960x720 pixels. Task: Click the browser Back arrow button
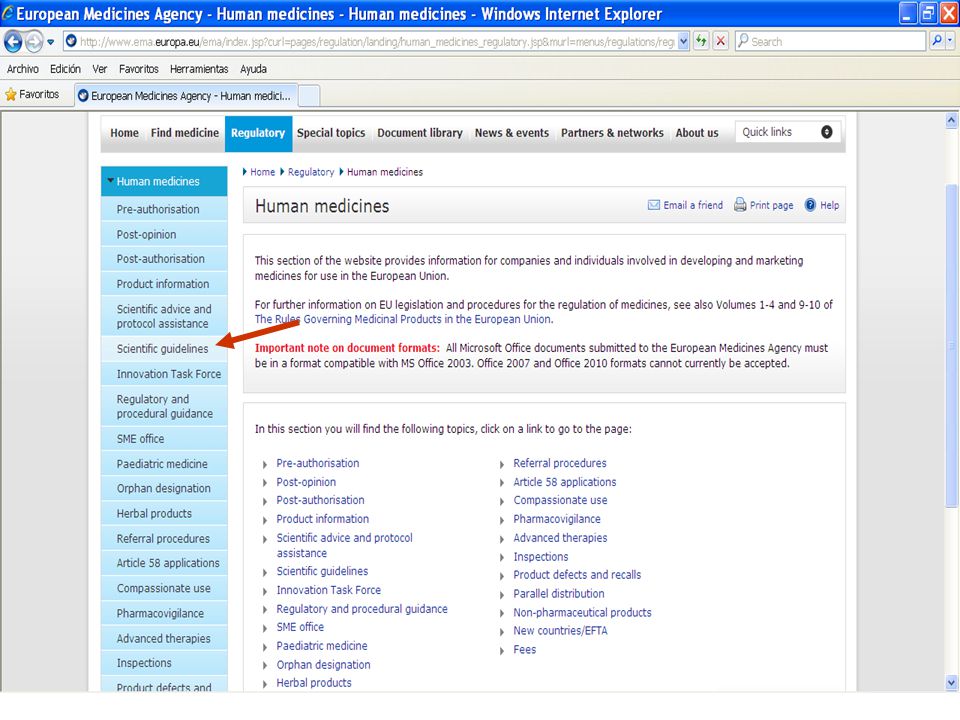point(13,42)
